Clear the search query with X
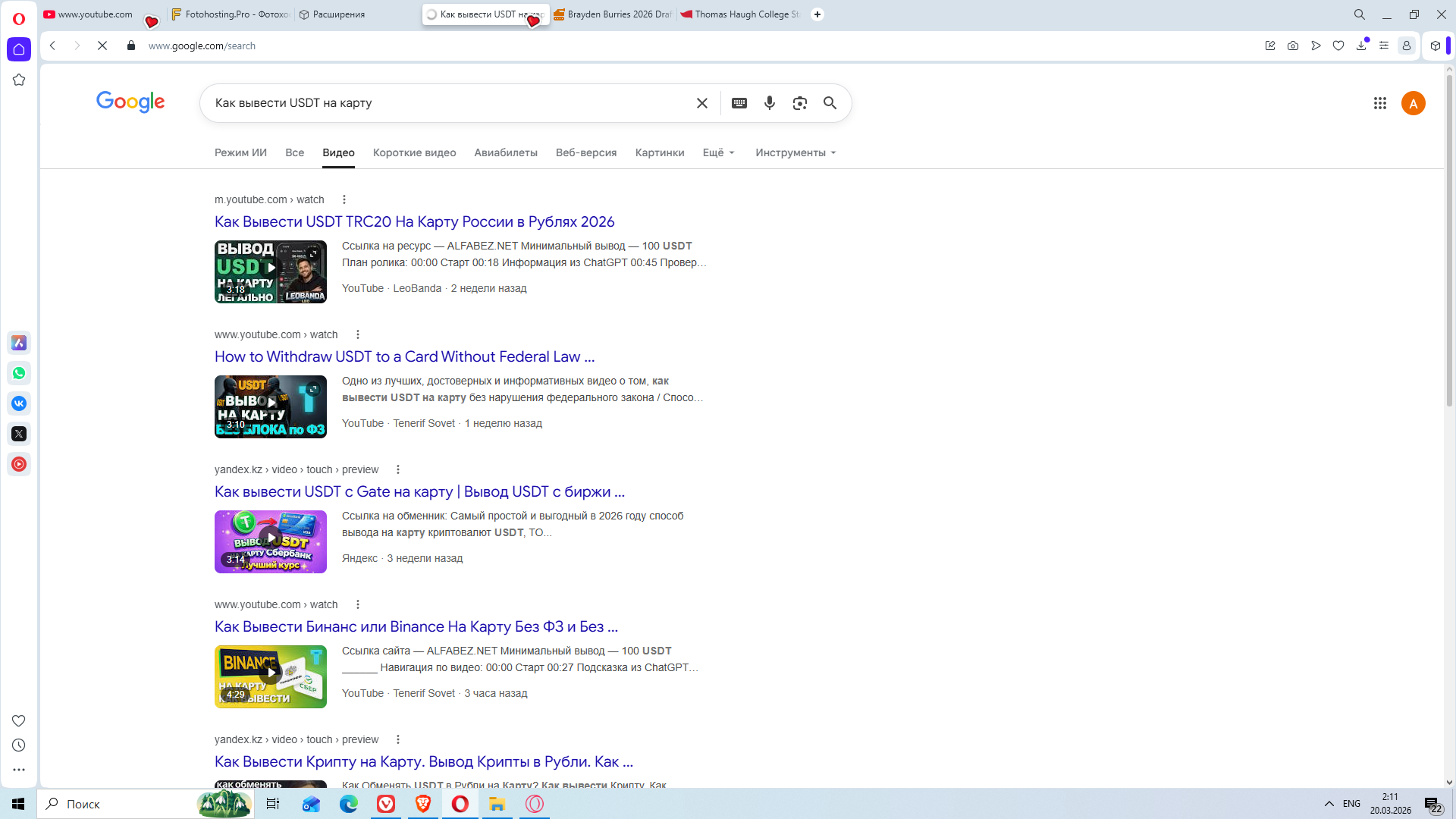Viewport: 1456px width, 819px height. coord(701,103)
